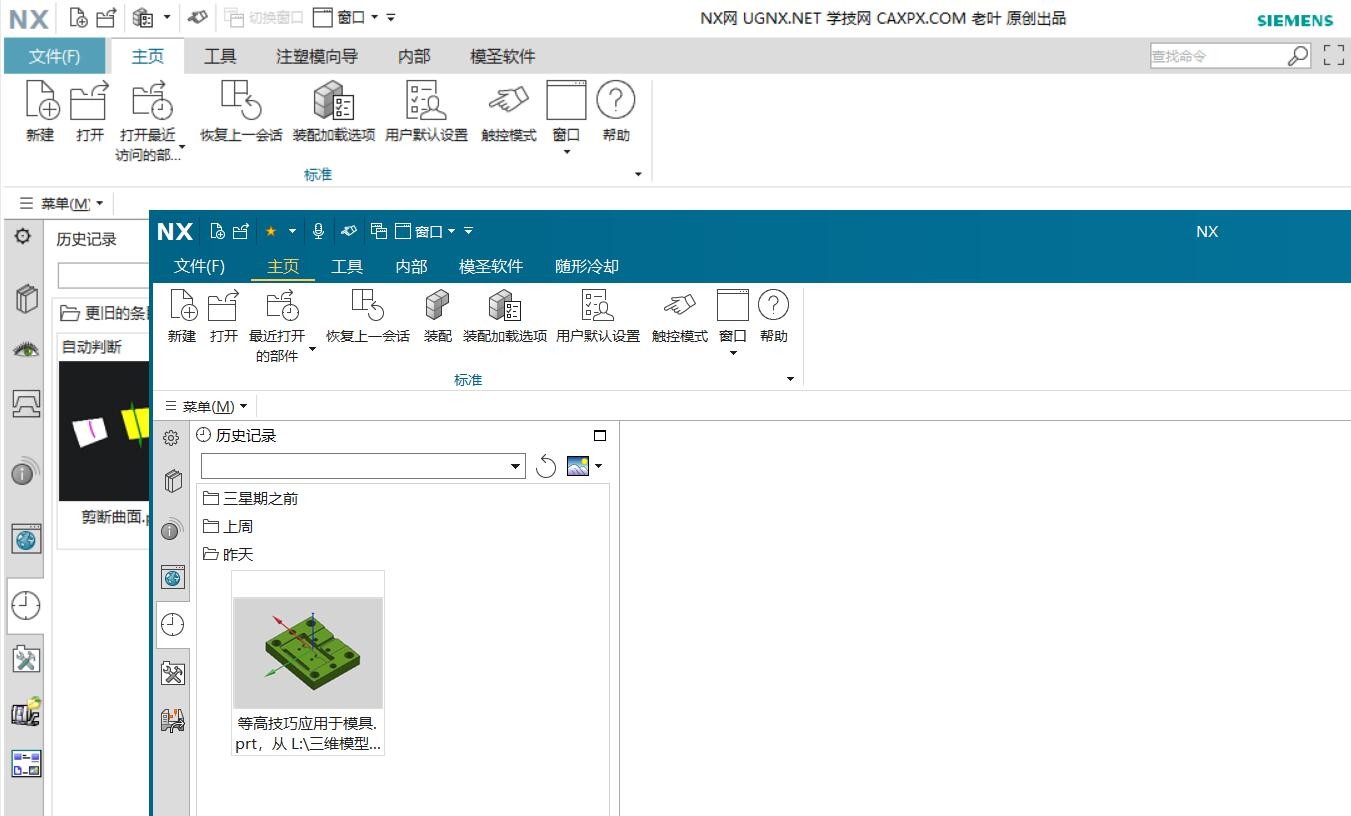Click quick-access open icon in back title bar
1351x816 pixels.
(x=106, y=17)
